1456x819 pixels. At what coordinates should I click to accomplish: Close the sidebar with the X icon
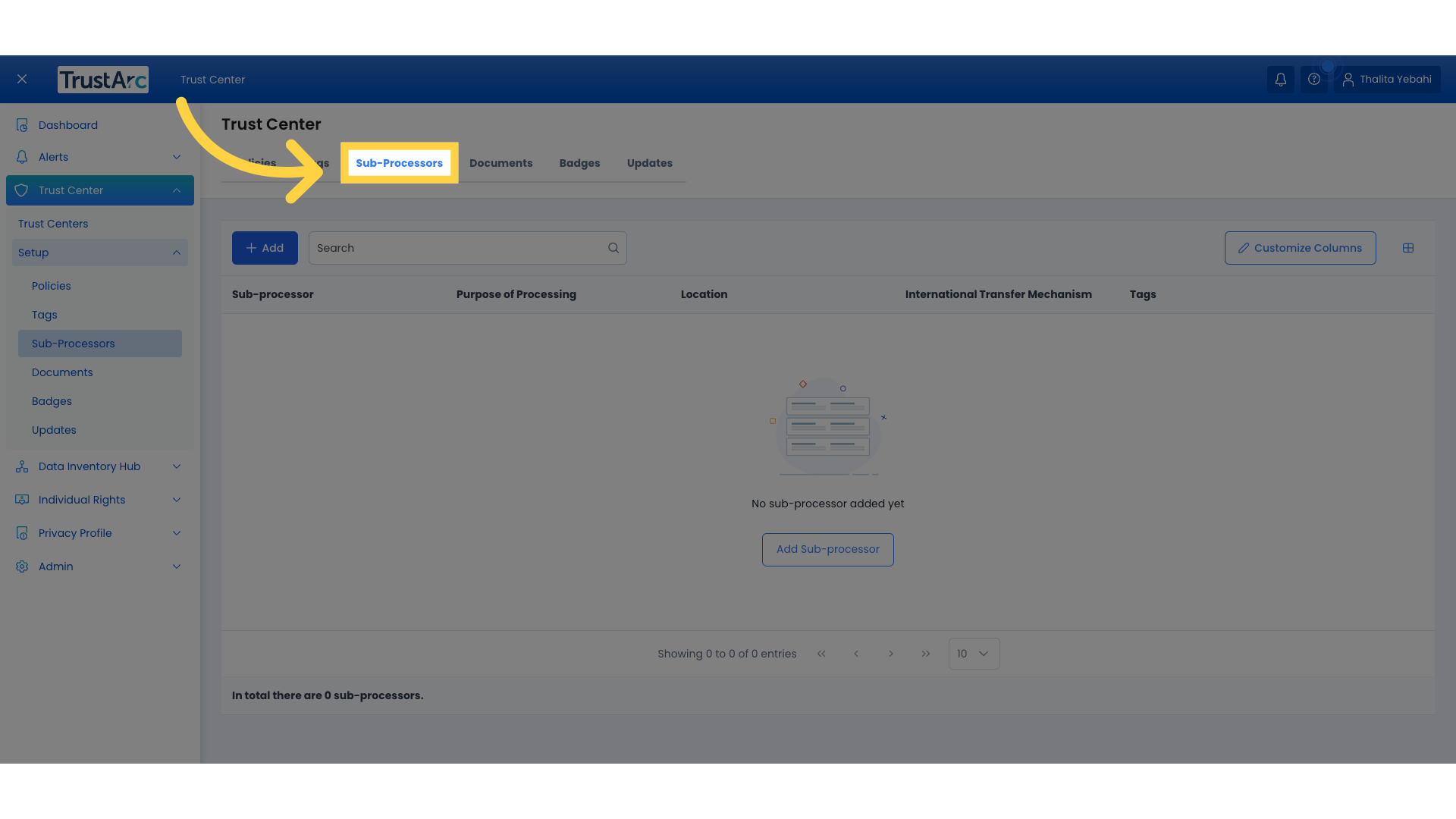tap(22, 79)
